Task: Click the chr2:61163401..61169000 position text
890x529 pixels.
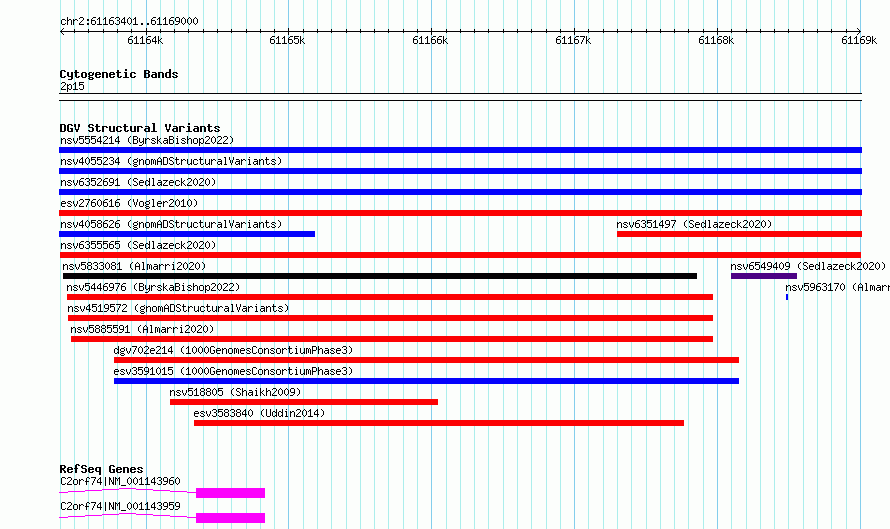Action: pos(129,21)
